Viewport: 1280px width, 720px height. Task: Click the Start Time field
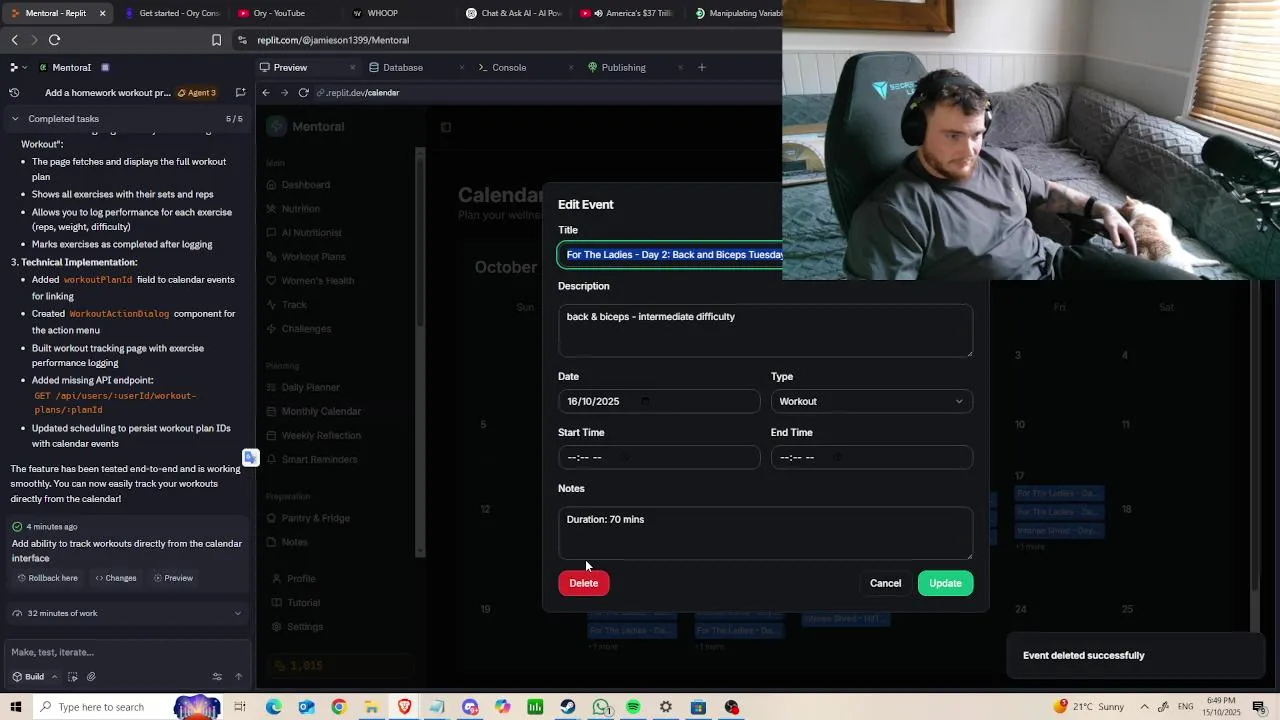click(659, 457)
